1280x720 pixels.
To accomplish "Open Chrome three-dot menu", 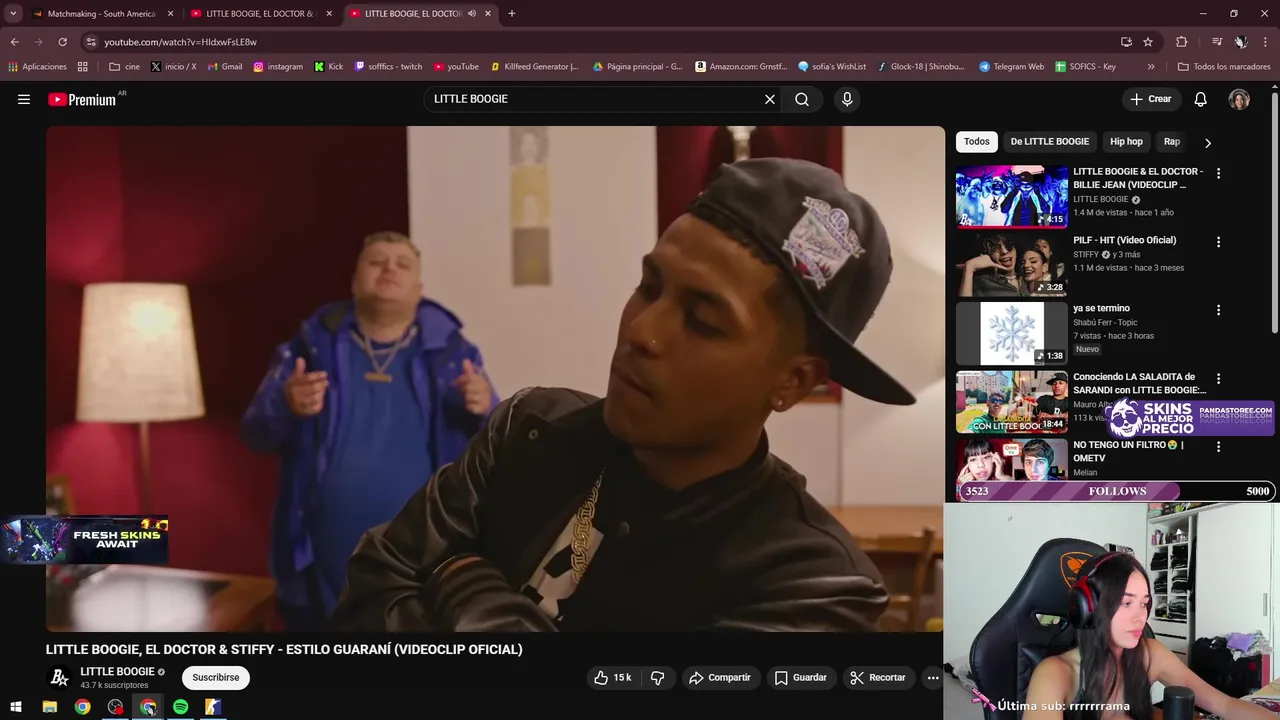I will (1266, 42).
